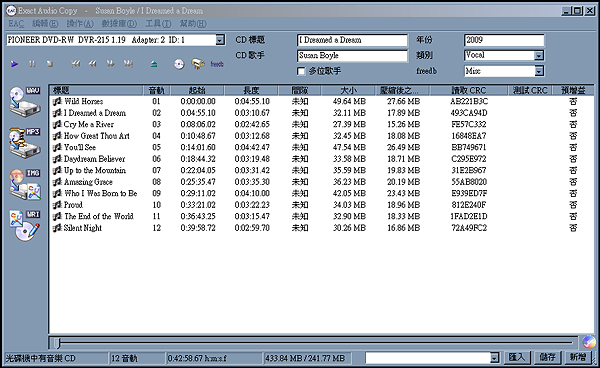The height and width of the screenshot is (368, 600).
Task: Click the 年份 2009 field
Action: pyautogui.click(x=504, y=40)
